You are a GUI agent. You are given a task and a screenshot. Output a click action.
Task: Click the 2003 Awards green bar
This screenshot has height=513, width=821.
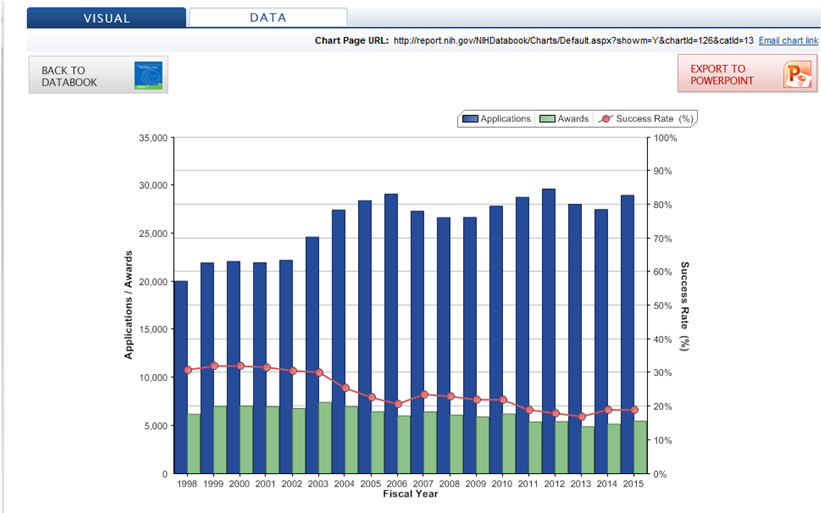click(x=325, y=438)
